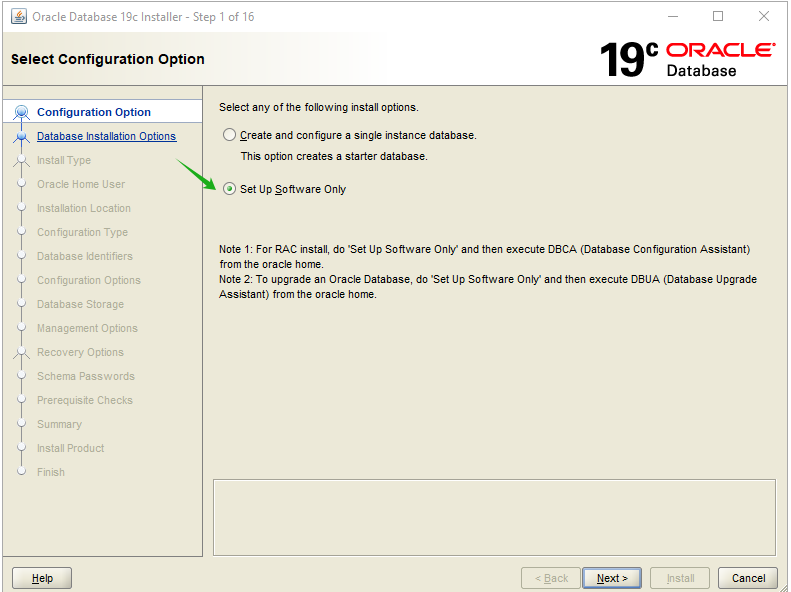The width and height of the screenshot is (791, 592).
Task: Click the Java installer icon in title bar
Action: [19, 16]
